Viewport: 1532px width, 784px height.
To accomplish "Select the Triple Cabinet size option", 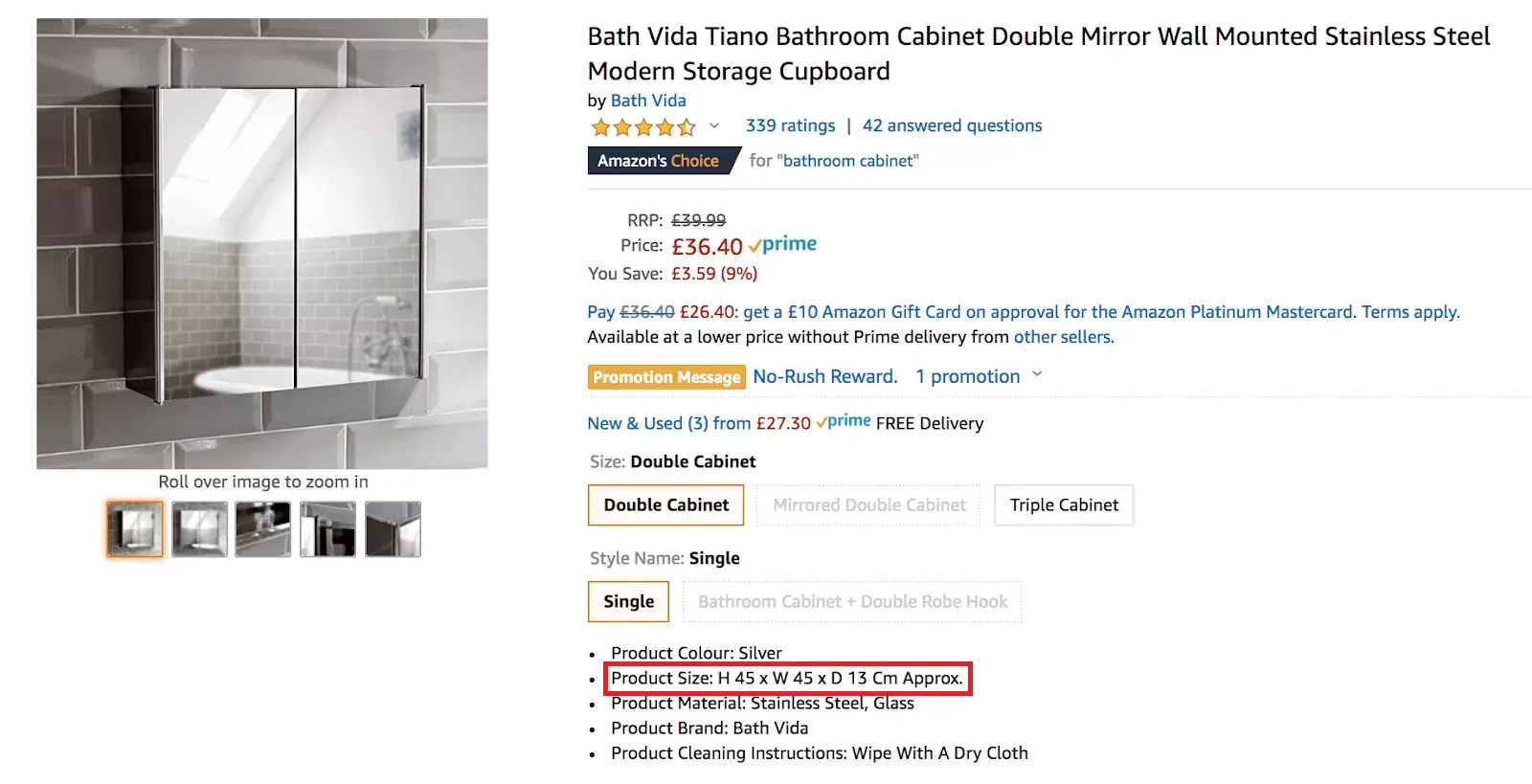I will 1063,504.
